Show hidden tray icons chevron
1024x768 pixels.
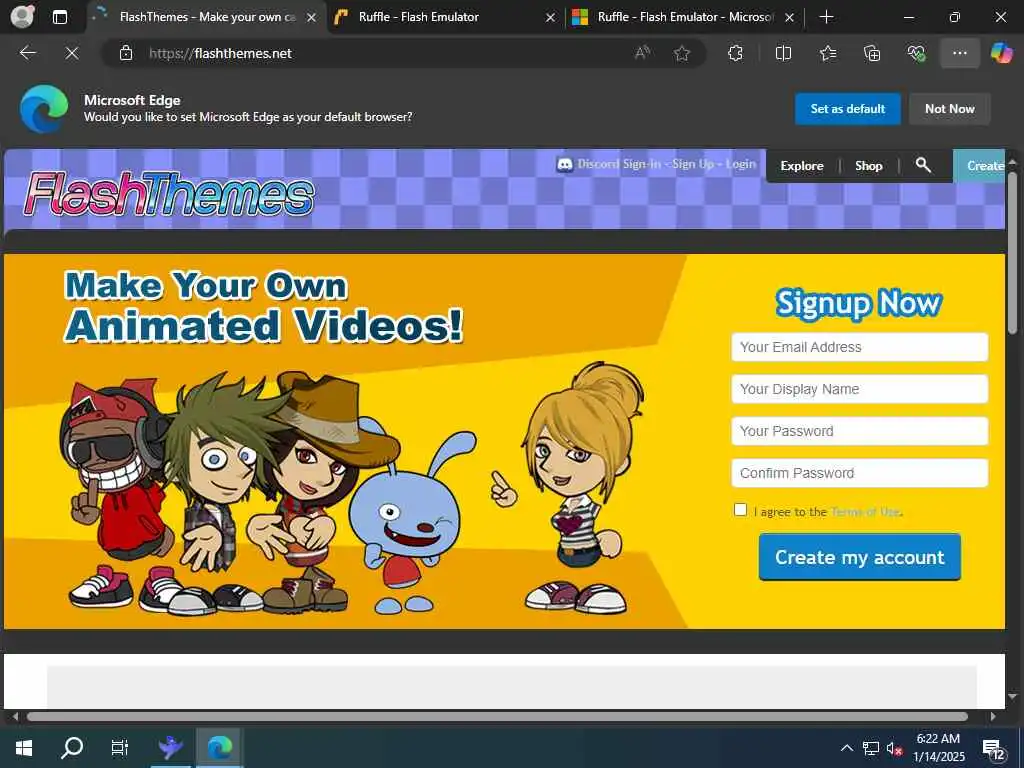coord(846,748)
